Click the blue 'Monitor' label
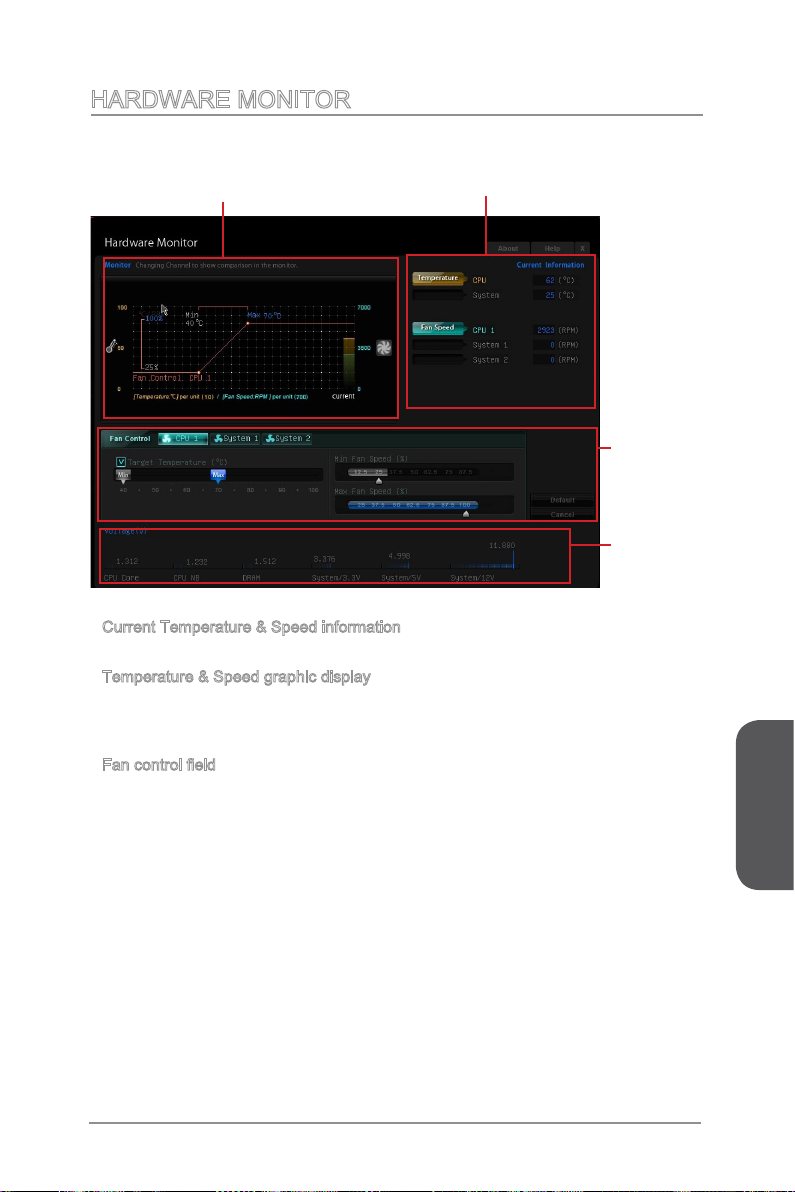The width and height of the screenshot is (795, 1192). (118, 265)
